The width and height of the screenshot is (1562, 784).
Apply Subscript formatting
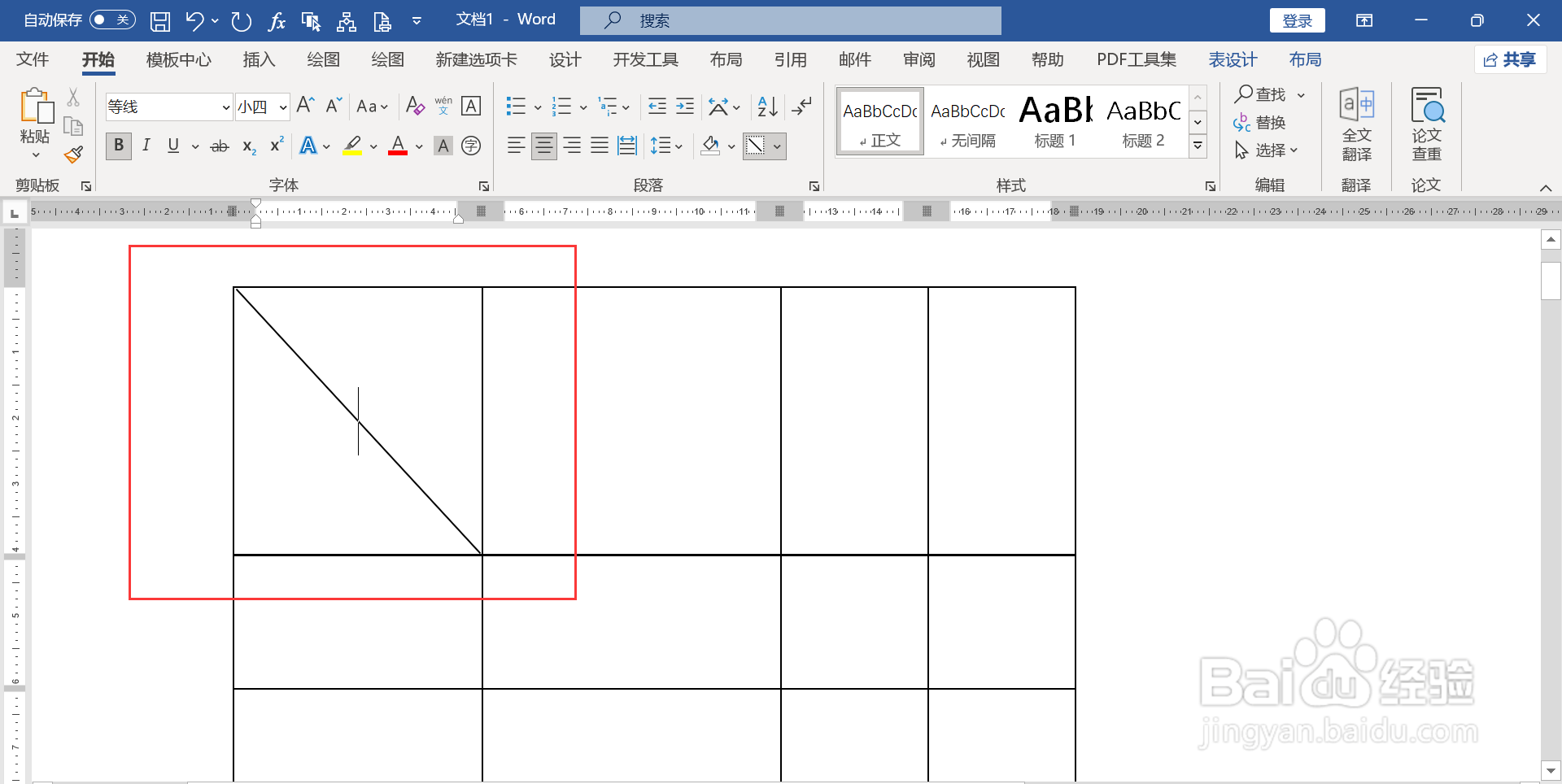(x=249, y=146)
